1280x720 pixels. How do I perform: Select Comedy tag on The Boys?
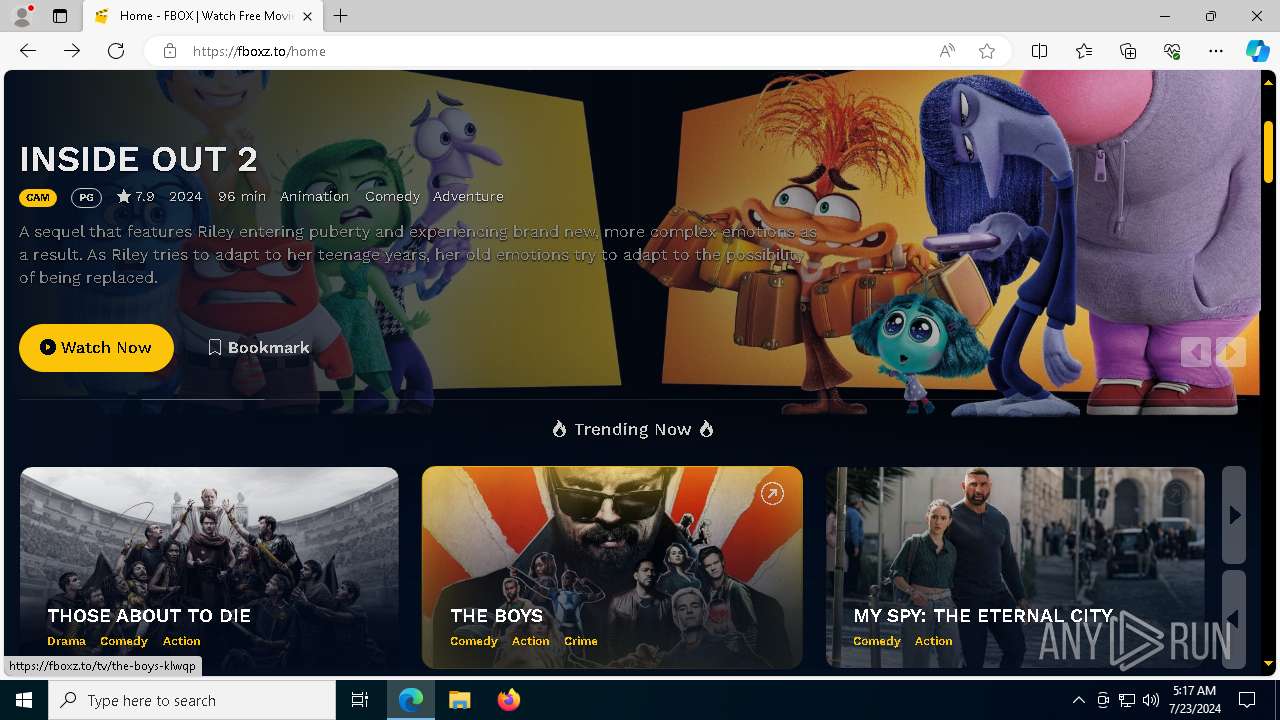click(x=474, y=641)
